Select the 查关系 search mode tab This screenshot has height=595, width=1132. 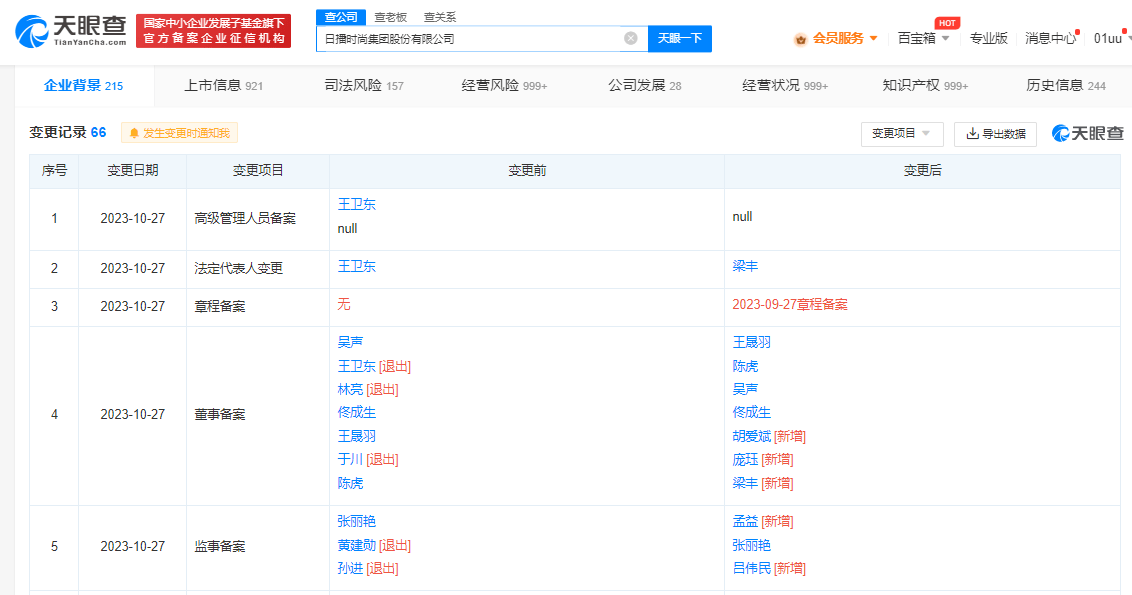[440, 17]
